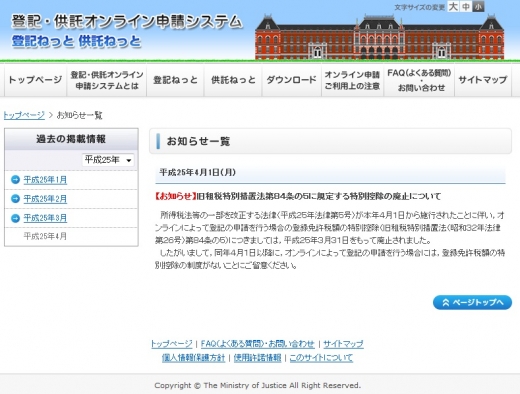Set text size to small (小)
The width and height of the screenshot is (520, 394).
[478, 6]
